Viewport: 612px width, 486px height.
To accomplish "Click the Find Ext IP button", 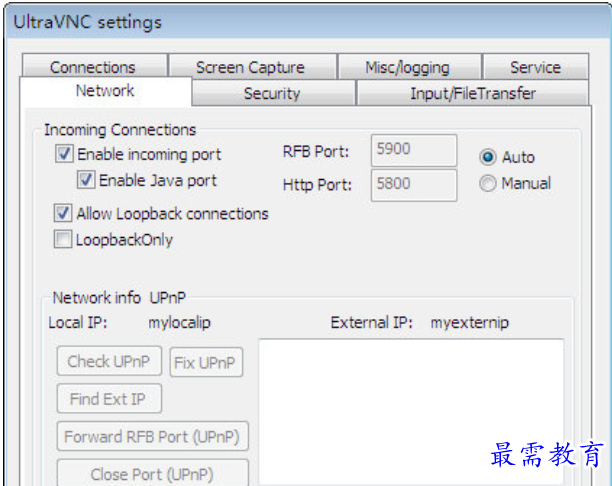I will [x=108, y=399].
